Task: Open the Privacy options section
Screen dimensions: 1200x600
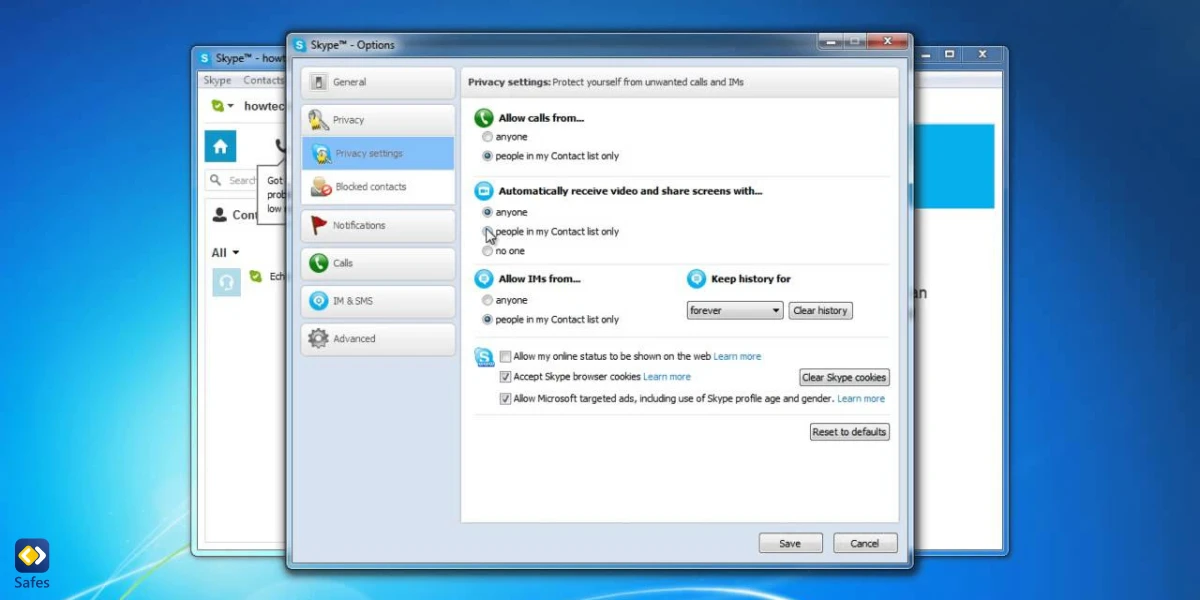Action: coord(378,120)
